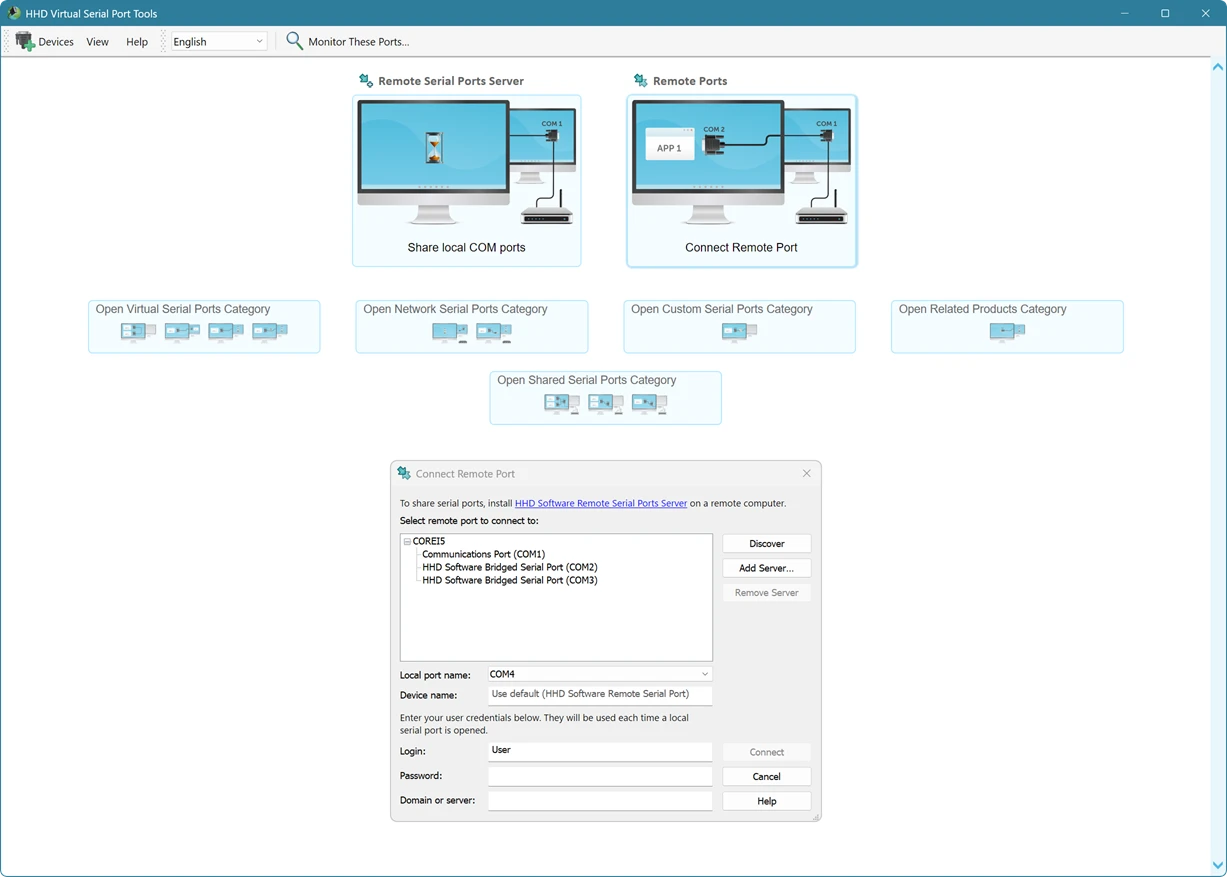Close the Connect Remote Port dialog
This screenshot has width=1227, height=877.
point(806,474)
